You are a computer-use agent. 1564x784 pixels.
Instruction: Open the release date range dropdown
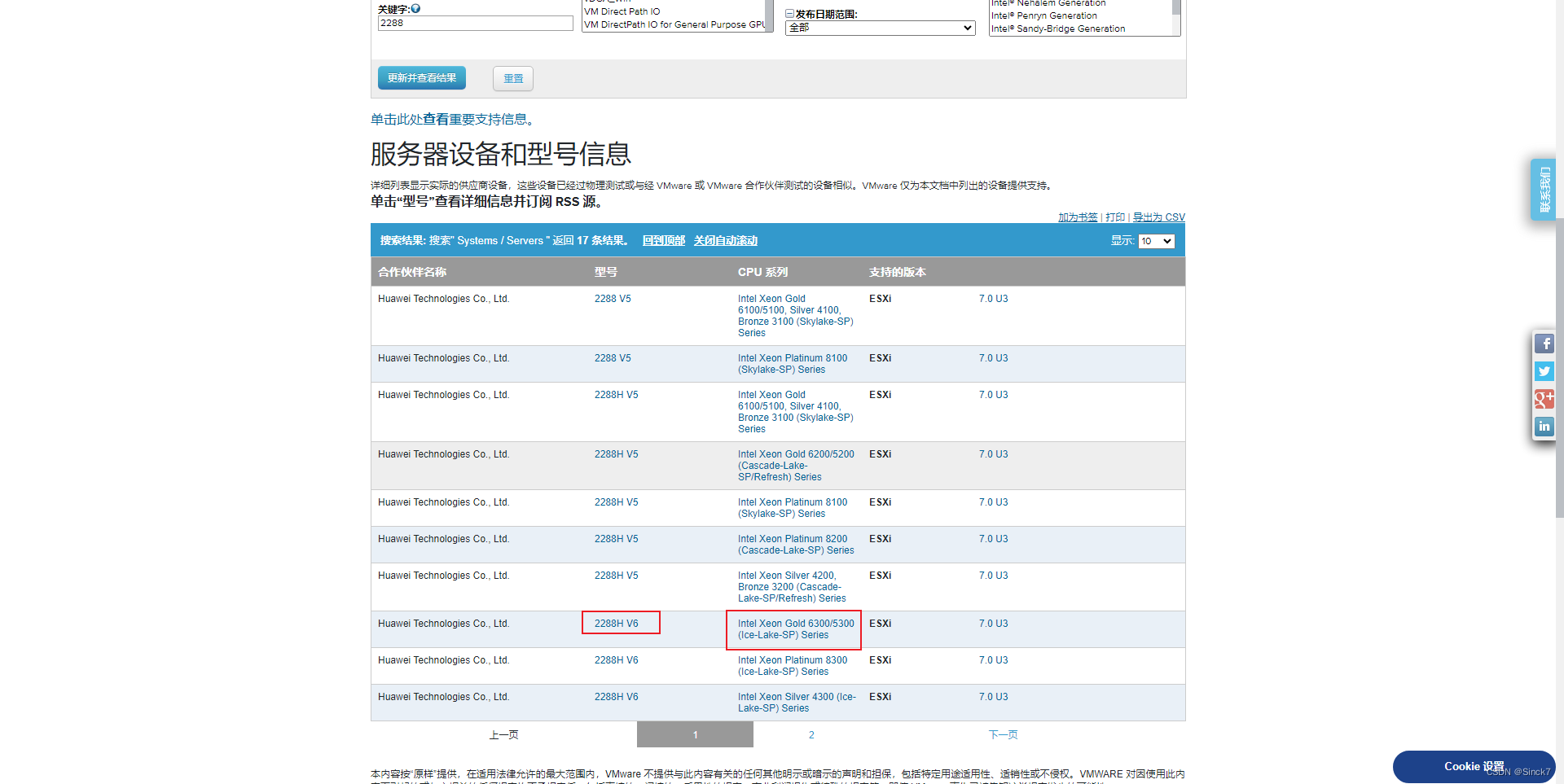(881, 28)
